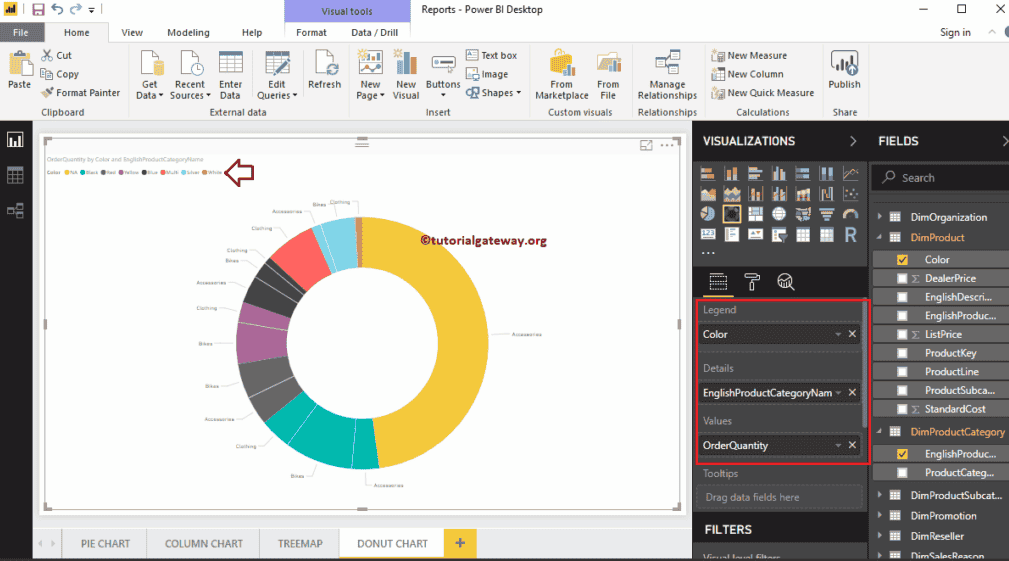This screenshot has width=1009, height=561.
Task: Uncheck EnglishProduc... under DimProductCategory
Action: (902, 454)
